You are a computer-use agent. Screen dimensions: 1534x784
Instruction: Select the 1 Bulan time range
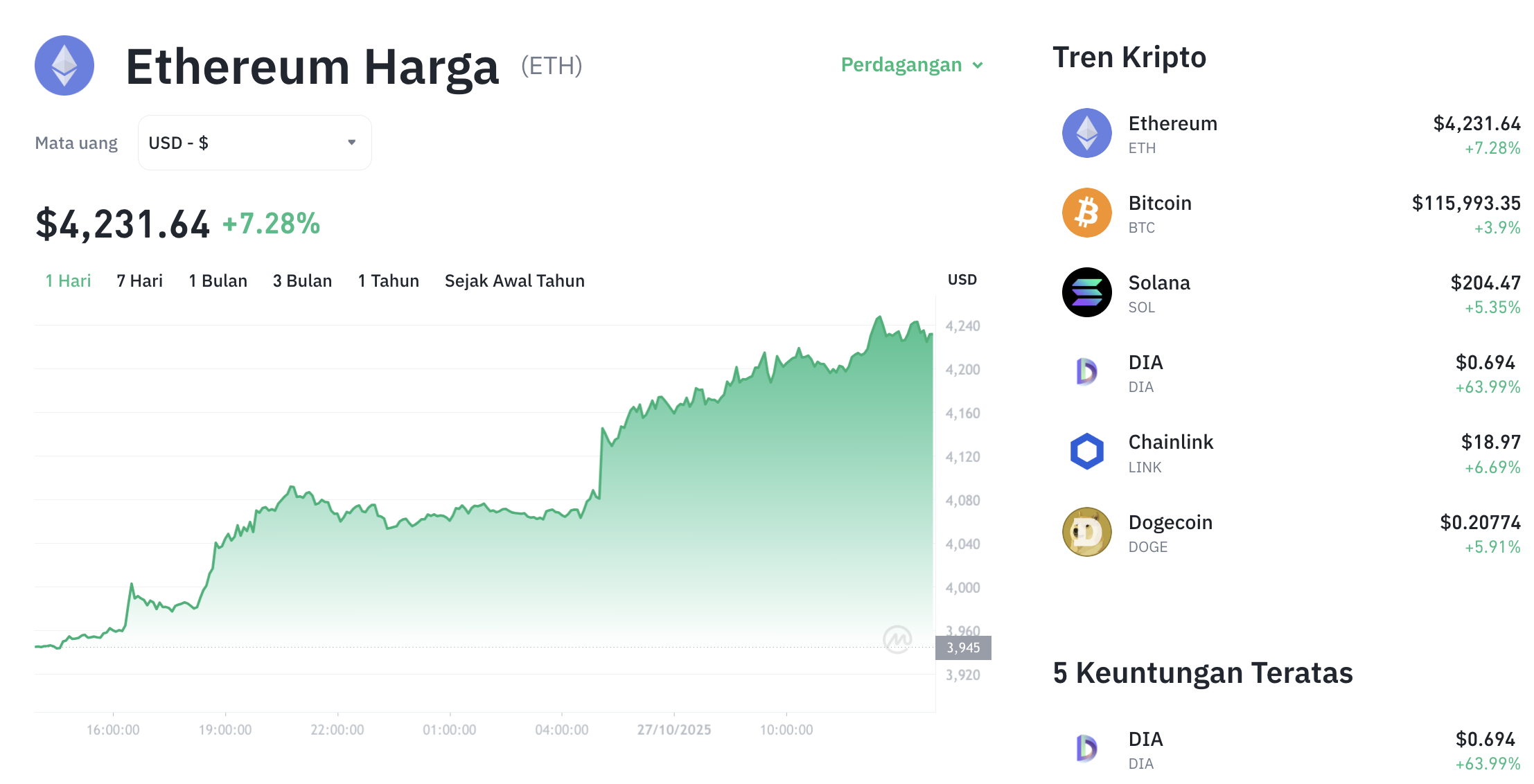[x=218, y=280]
